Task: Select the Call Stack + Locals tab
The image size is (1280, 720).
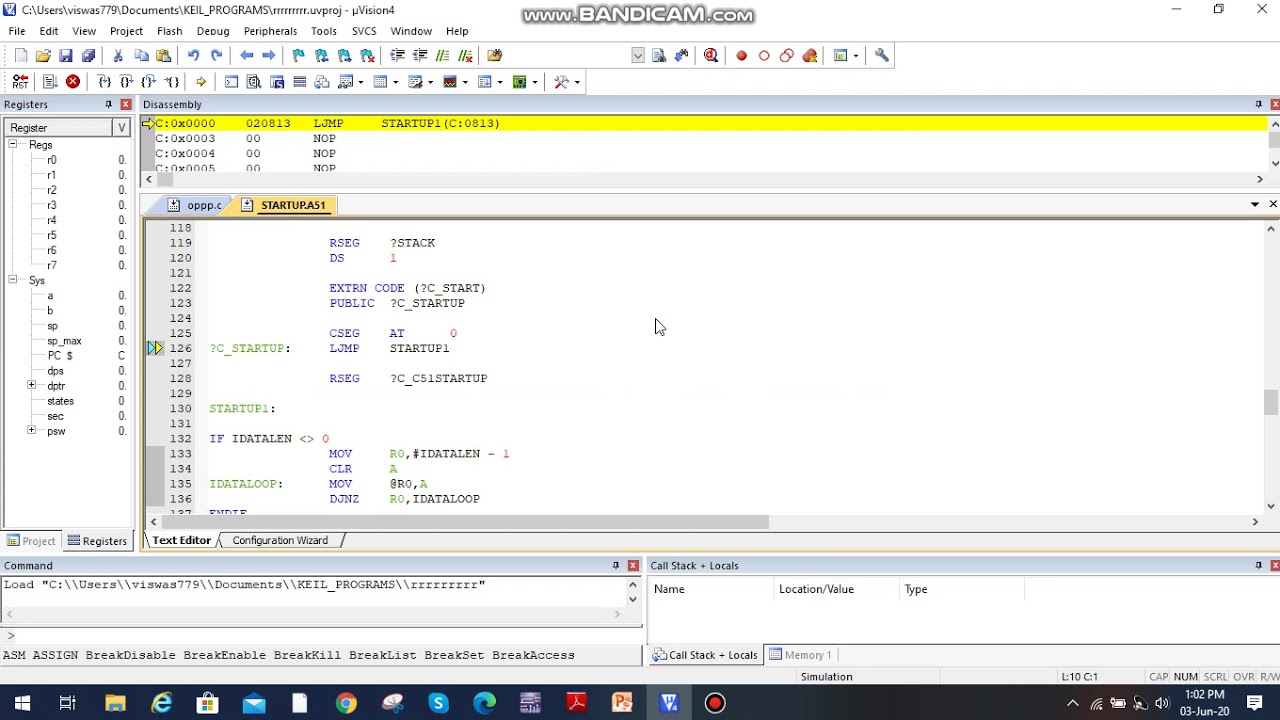Action: (705, 655)
